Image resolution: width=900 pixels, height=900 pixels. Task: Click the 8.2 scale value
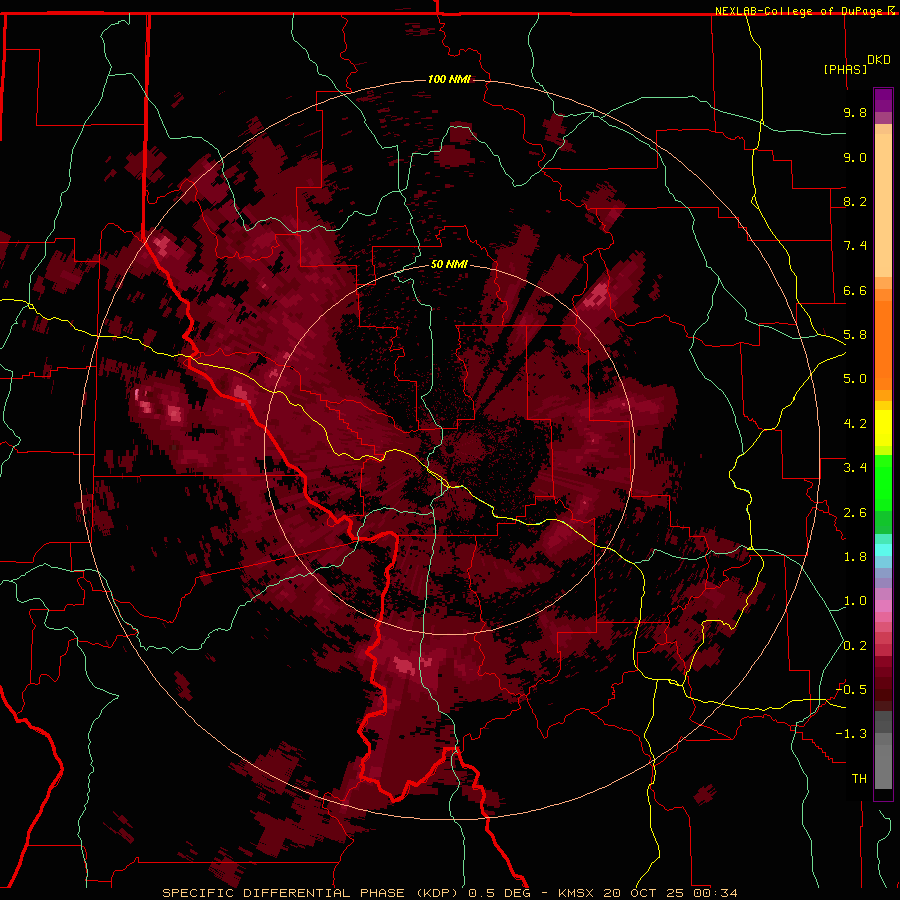[855, 201]
